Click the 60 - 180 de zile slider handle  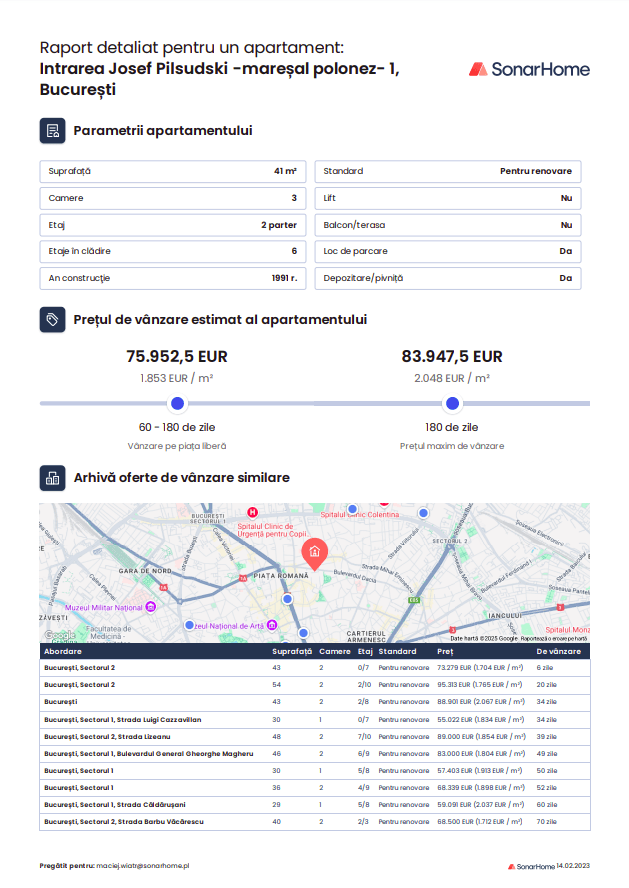coord(177,404)
